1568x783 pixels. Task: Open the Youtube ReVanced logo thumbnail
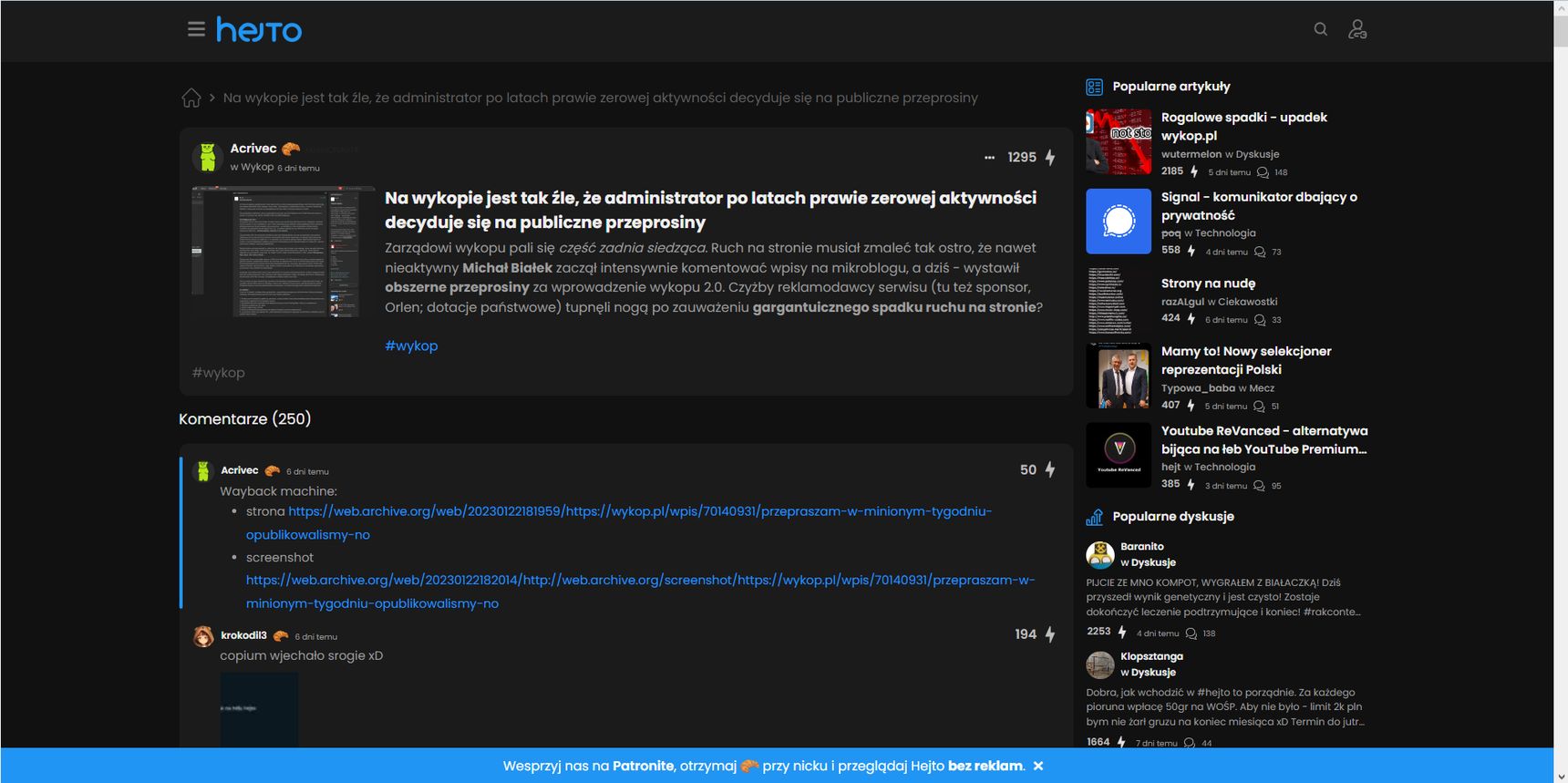tap(1119, 455)
